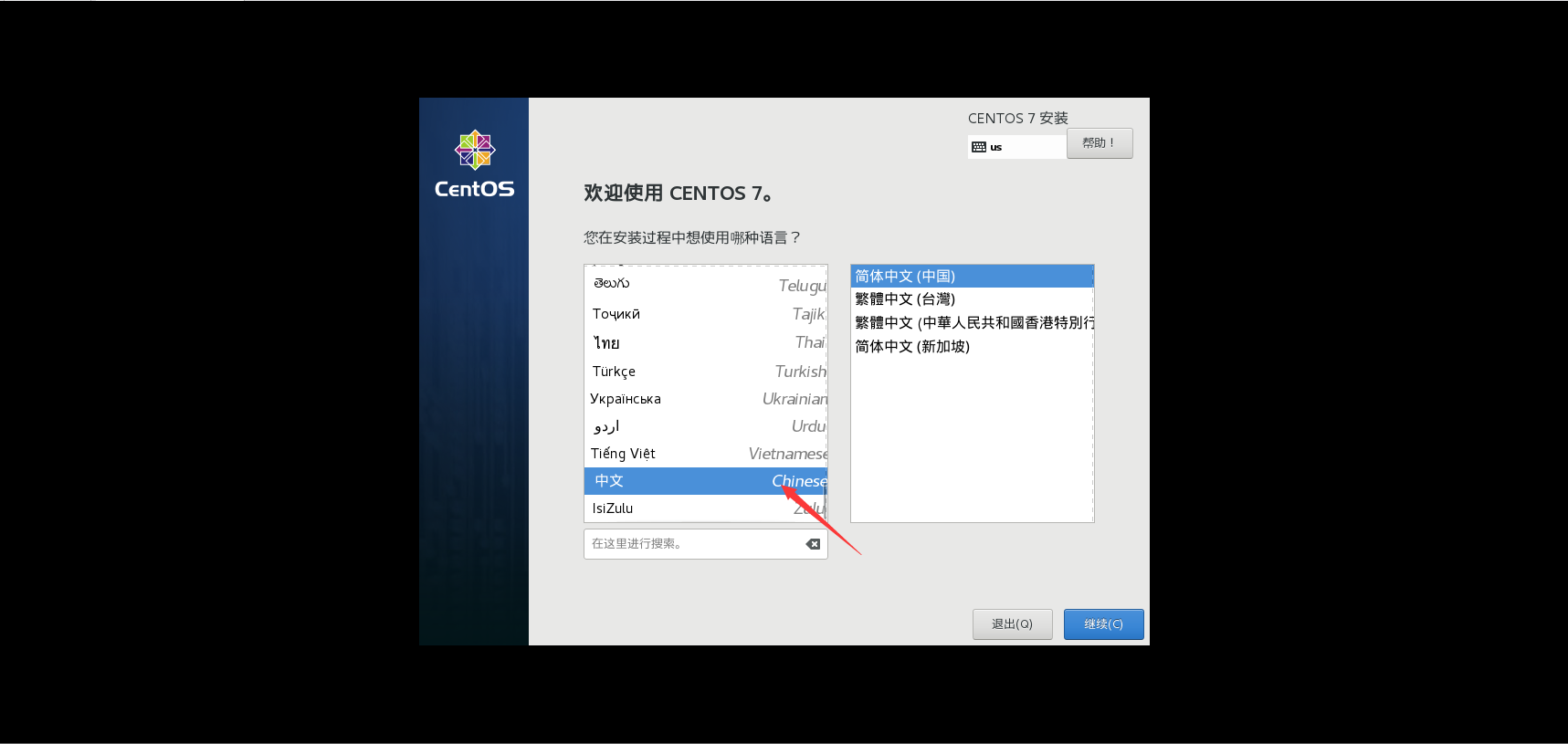Click the CentOS logo in sidebar
1568x744 pixels.
pyautogui.click(x=475, y=164)
